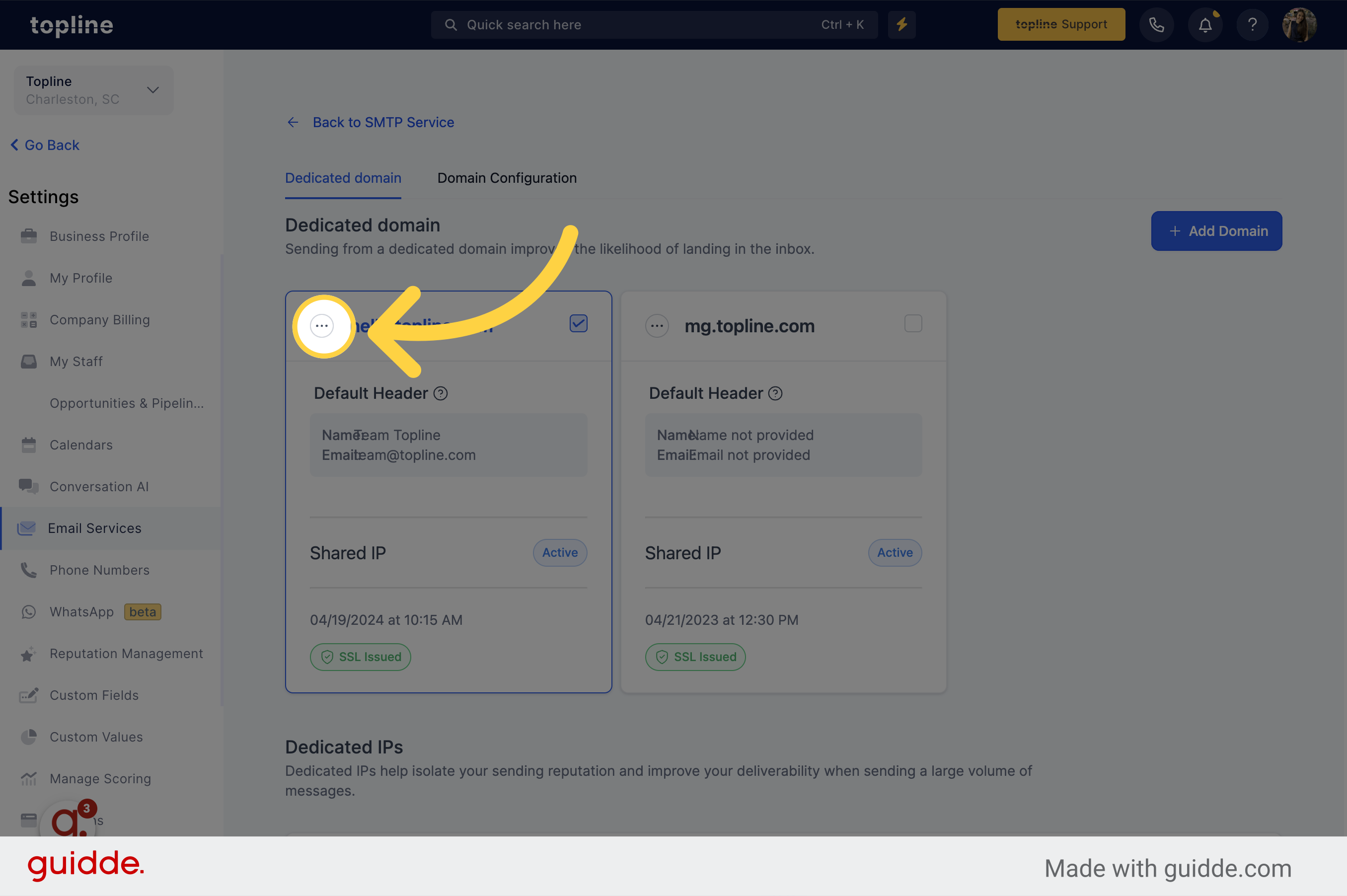Open the Quick search input field

click(652, 24)
